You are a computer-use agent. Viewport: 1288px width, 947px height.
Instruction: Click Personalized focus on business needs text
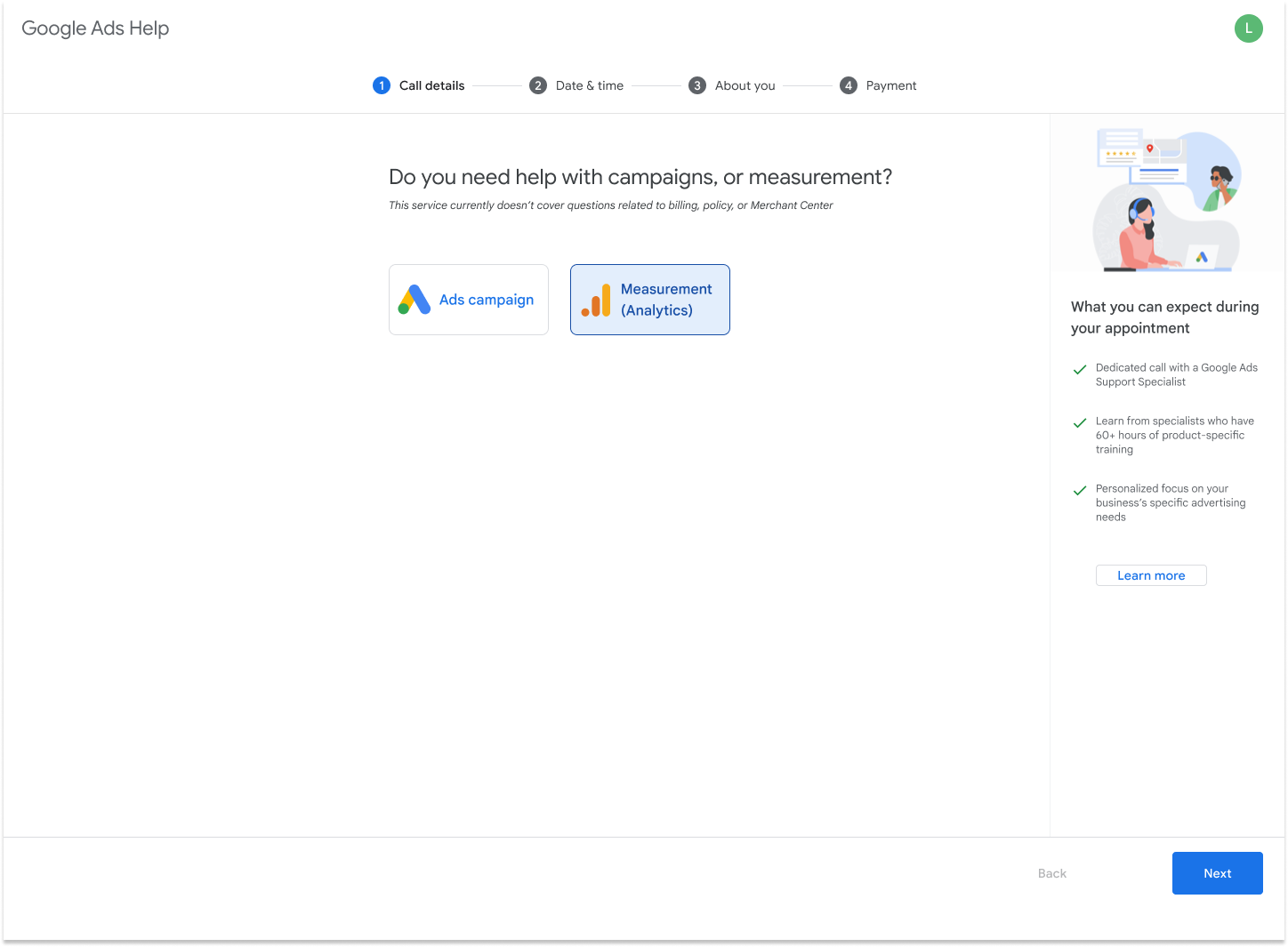point(1171,502)
